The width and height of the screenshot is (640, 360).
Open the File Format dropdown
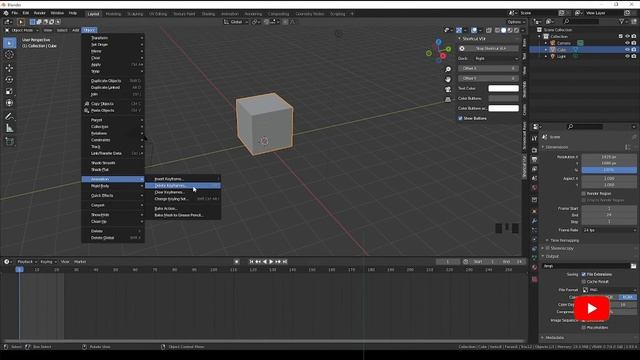click(609, 290)
